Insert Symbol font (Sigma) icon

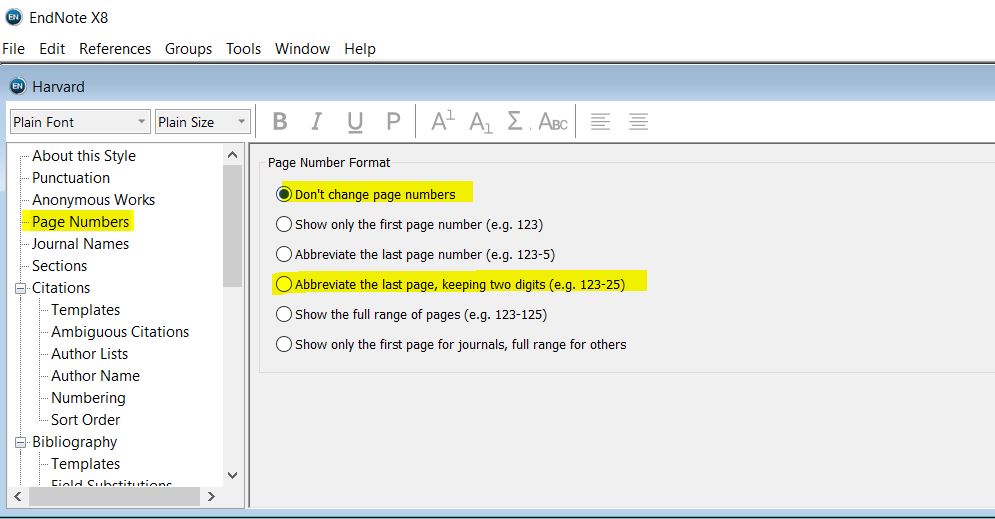pos(515,121)
